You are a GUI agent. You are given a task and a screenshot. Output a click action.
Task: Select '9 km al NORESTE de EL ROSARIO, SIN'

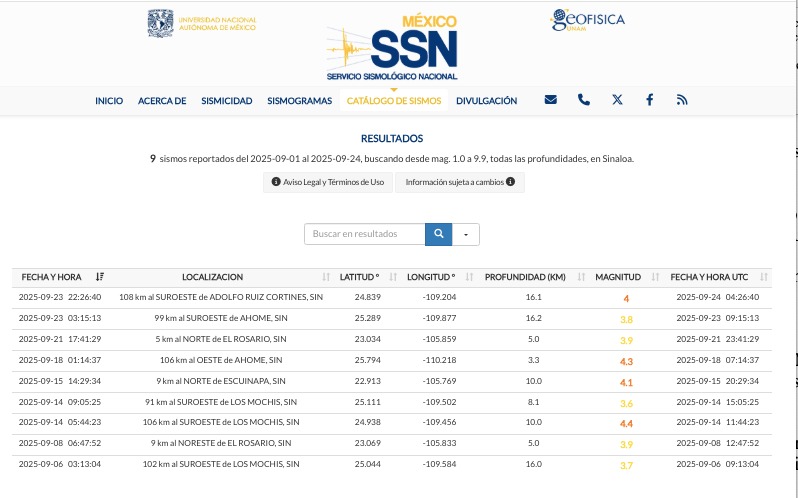click(221, 443)
